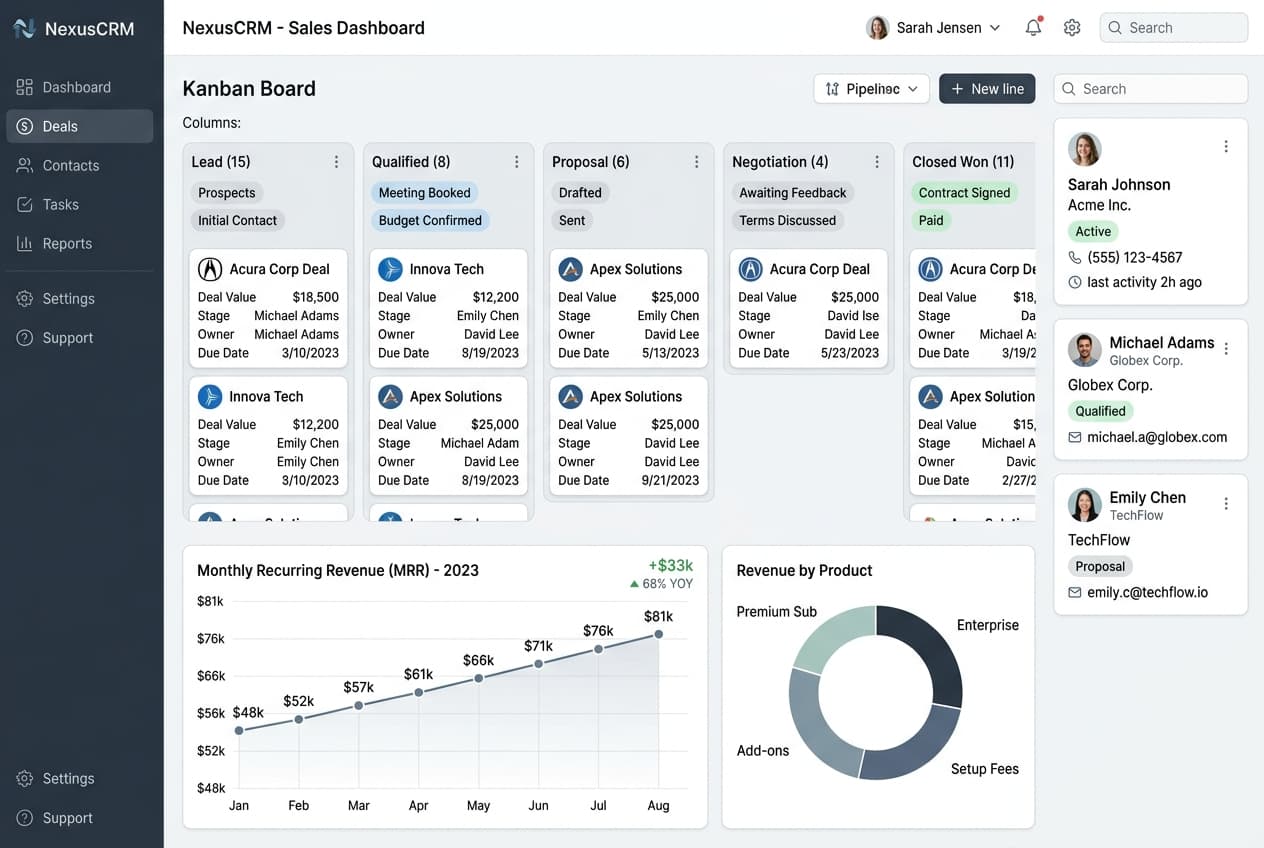This screenshot has height=848, width=1264.
Task: Open Proposal column options menu
Action: coord(697,162)
